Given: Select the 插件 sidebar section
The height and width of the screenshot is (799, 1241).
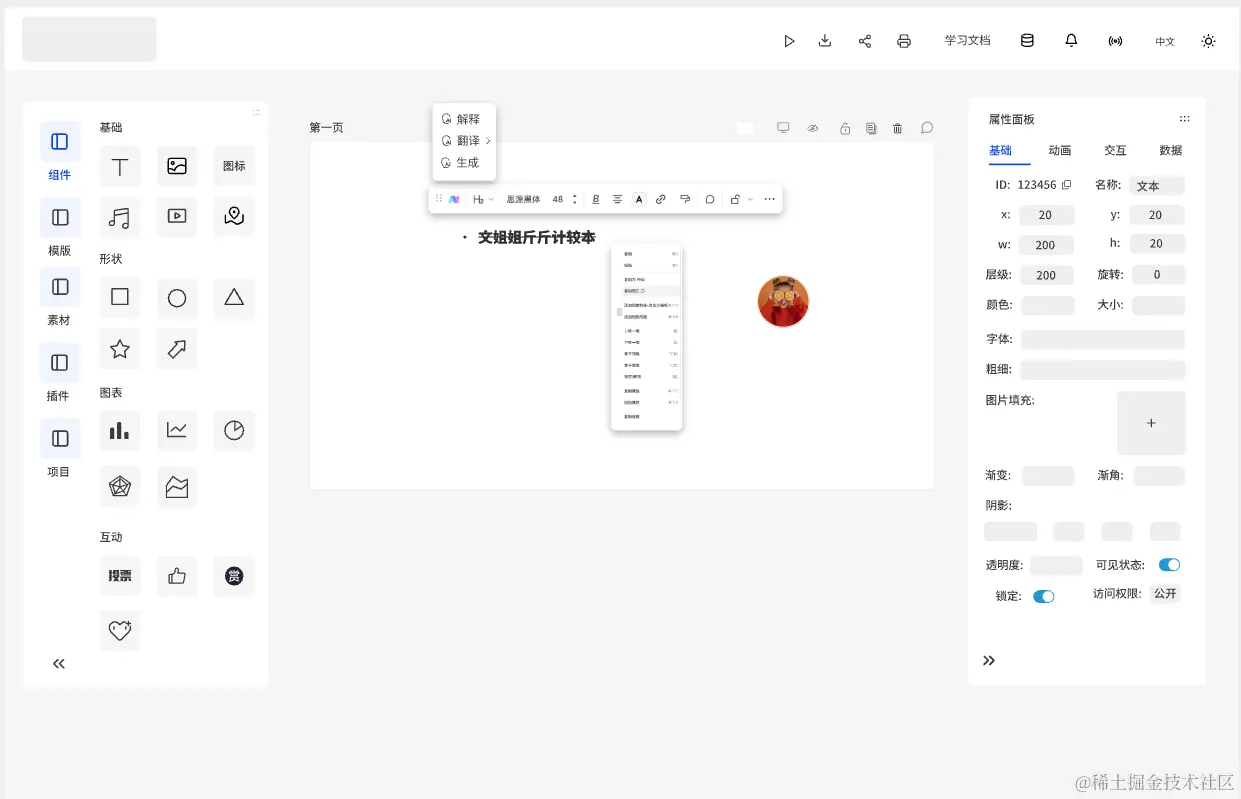Looking at the screenshot, I should pos(60,373).
